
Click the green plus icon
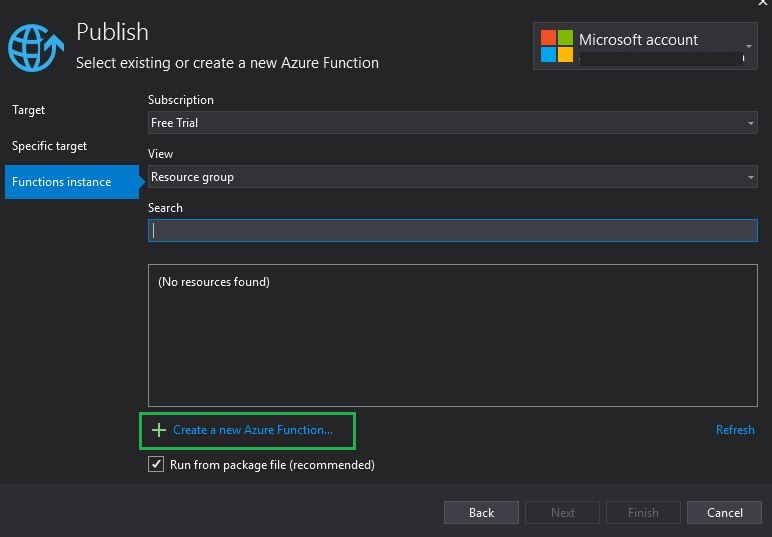158,430
